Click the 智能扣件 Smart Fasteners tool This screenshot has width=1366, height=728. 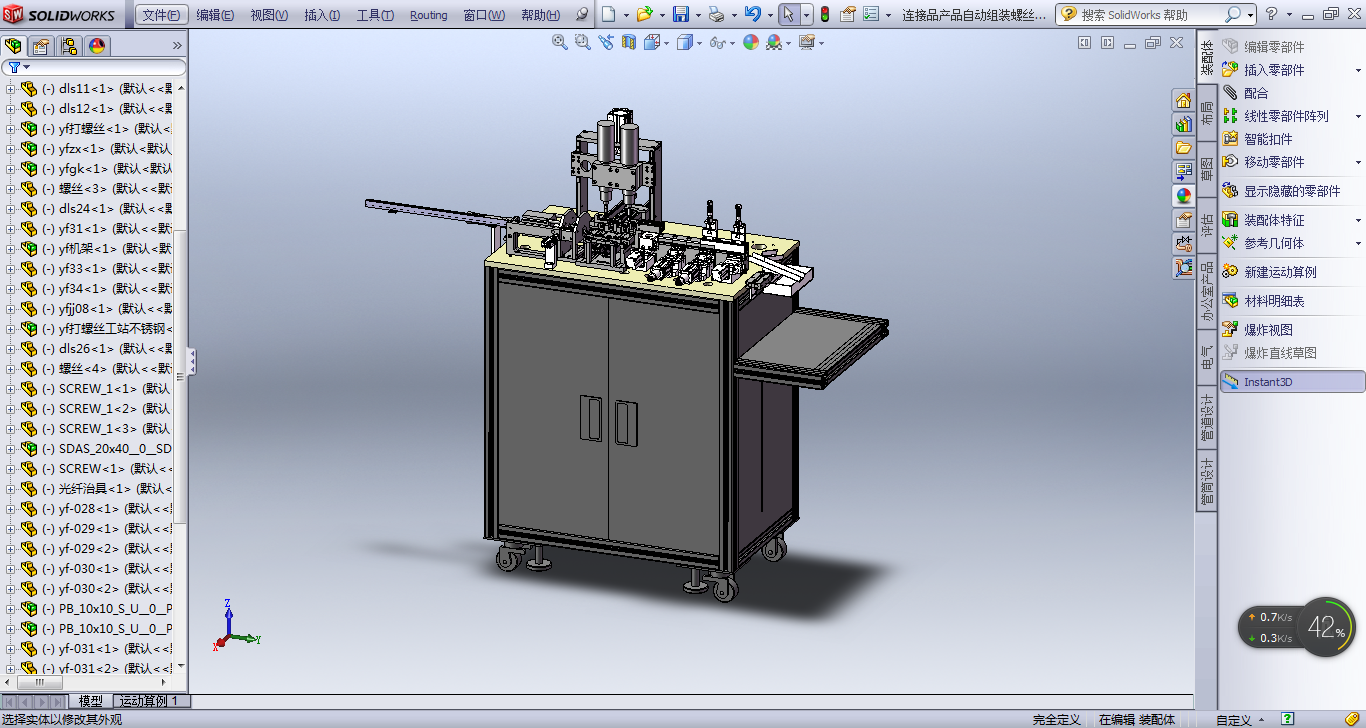tap(1268, 139)
